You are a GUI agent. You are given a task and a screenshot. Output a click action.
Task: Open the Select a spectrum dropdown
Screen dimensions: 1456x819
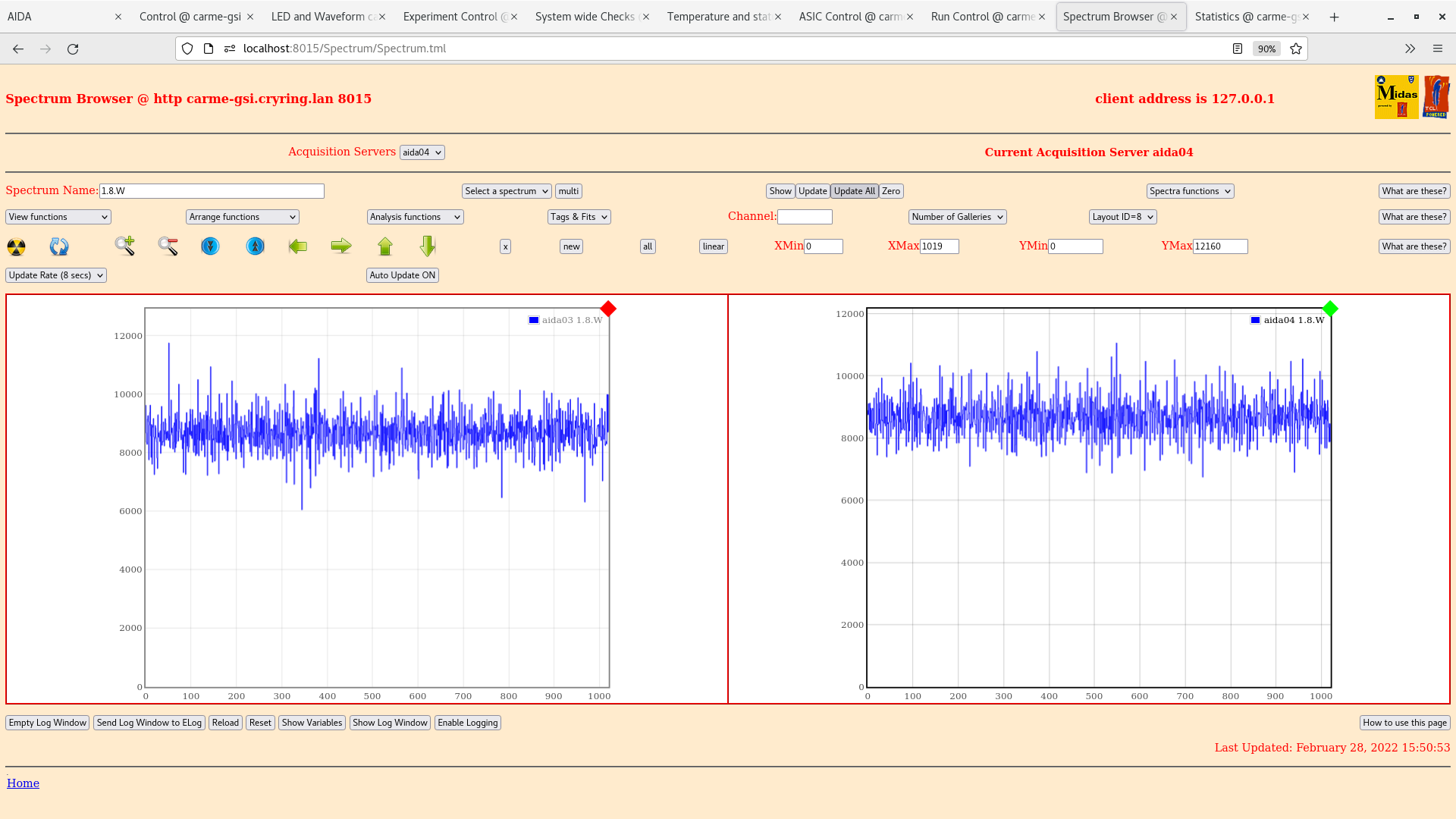point(507,191)
